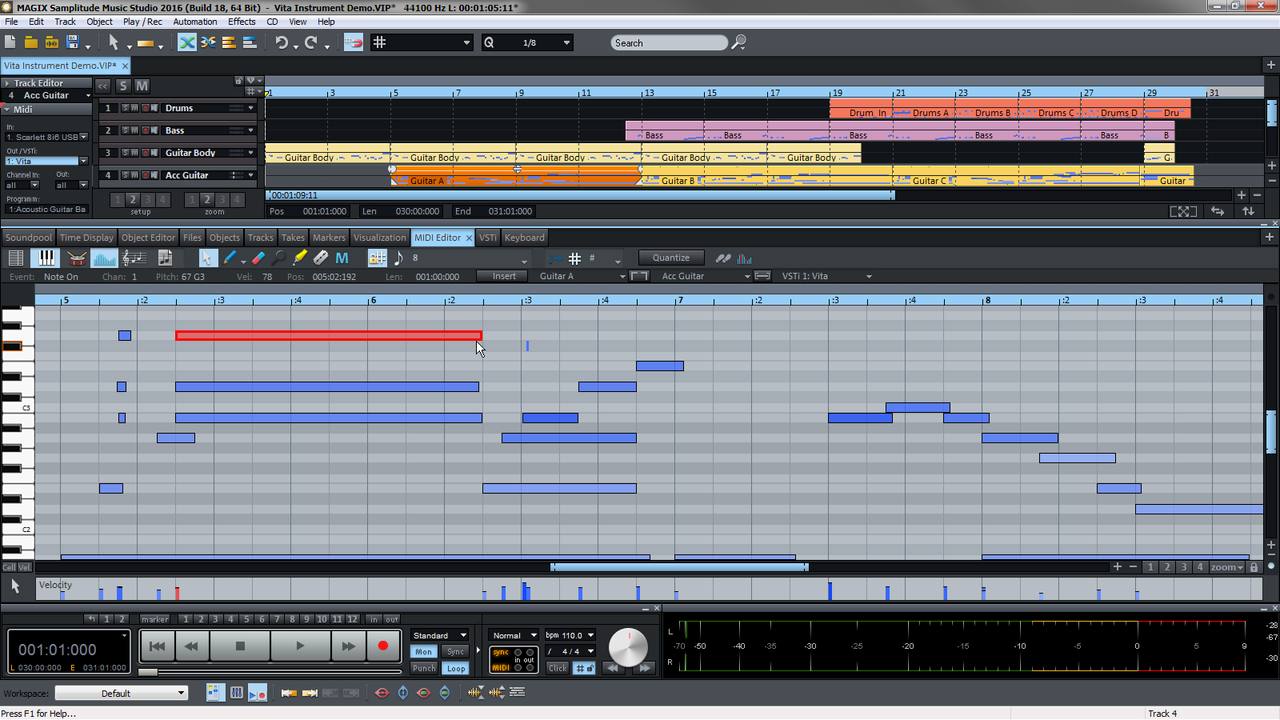Screen dimensions: 1280x720
Task: Toggle Loop playback mode
Action: (455, 668)
